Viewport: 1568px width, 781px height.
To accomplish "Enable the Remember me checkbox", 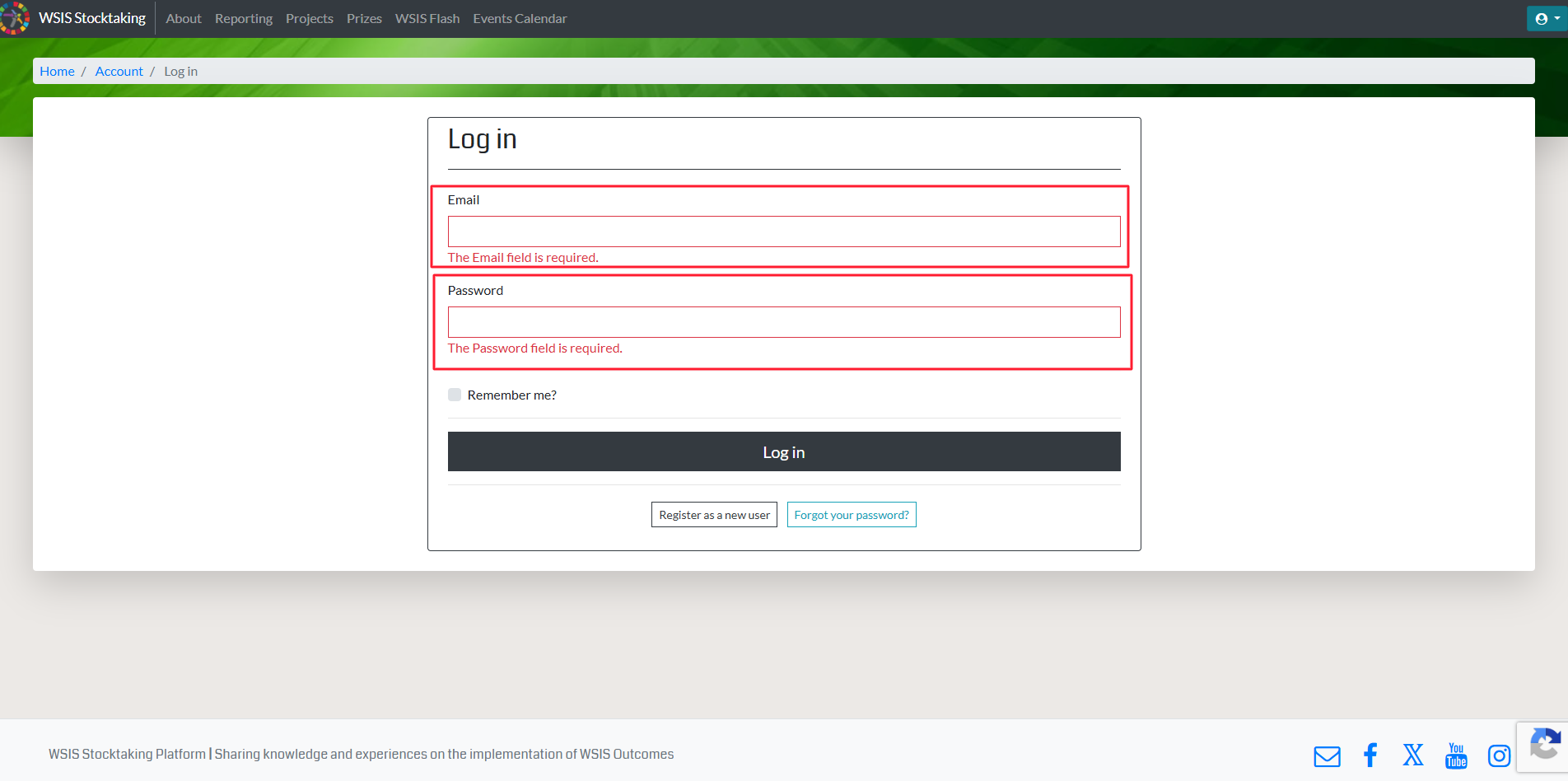I will click(x=455, y=395).
